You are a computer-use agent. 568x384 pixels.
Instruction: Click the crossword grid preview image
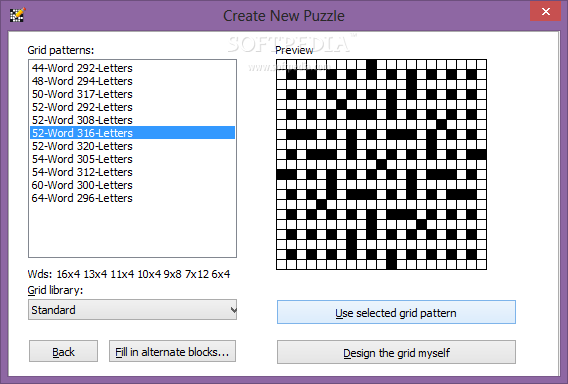click(381, 164)
